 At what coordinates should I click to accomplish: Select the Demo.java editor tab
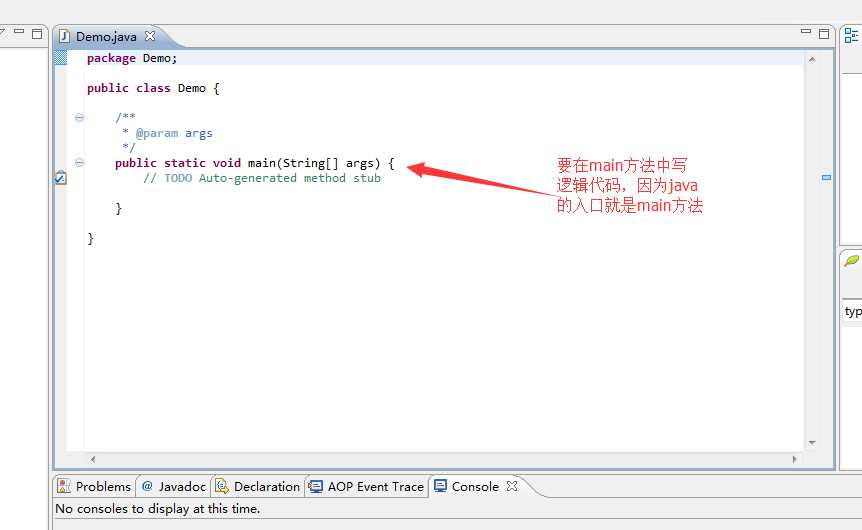[106, 37]
